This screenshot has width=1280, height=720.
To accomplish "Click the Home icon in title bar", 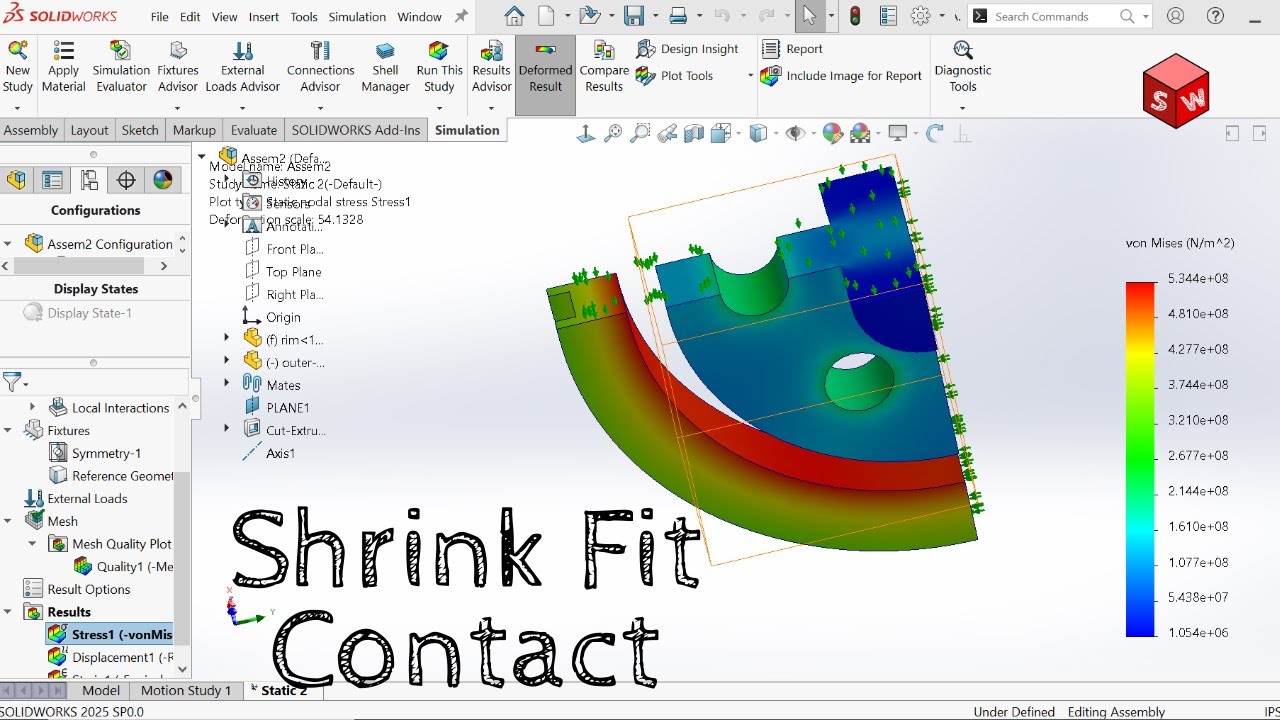I will (514, 16).
